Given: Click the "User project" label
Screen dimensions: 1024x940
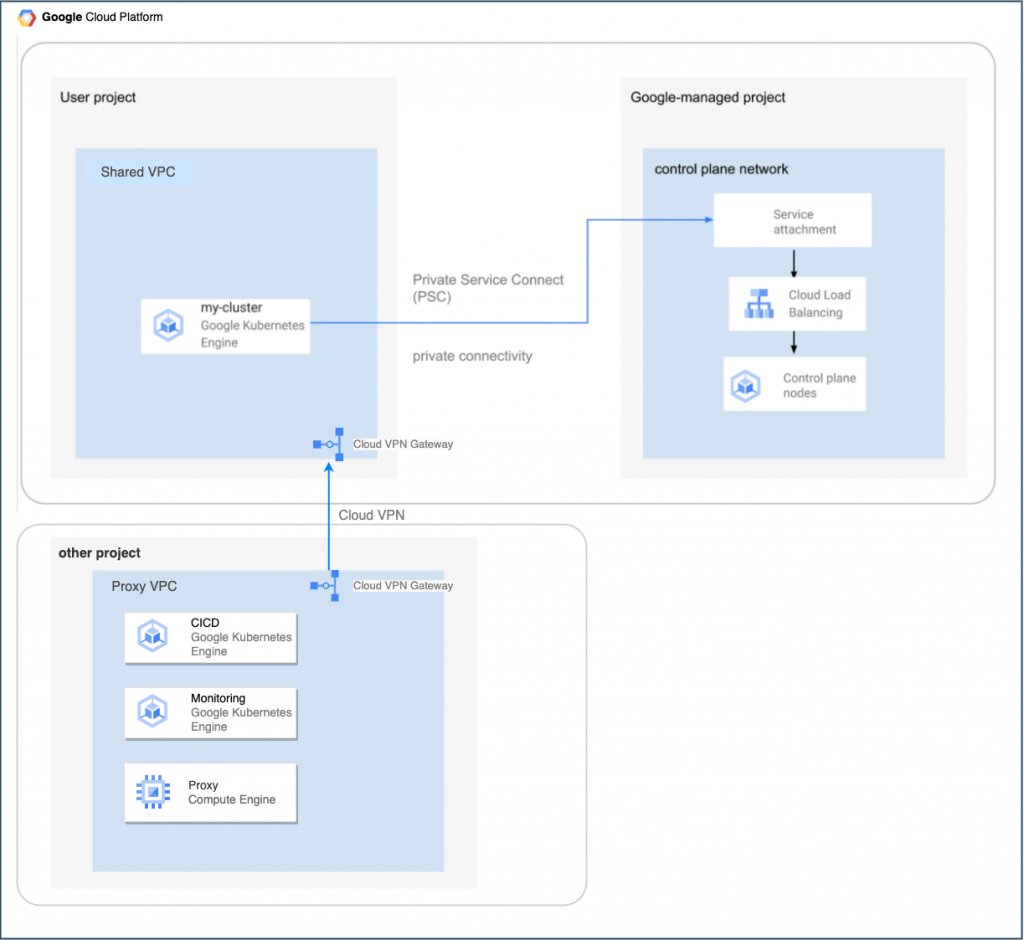Looking at the screenshot, I should [98, 97].
